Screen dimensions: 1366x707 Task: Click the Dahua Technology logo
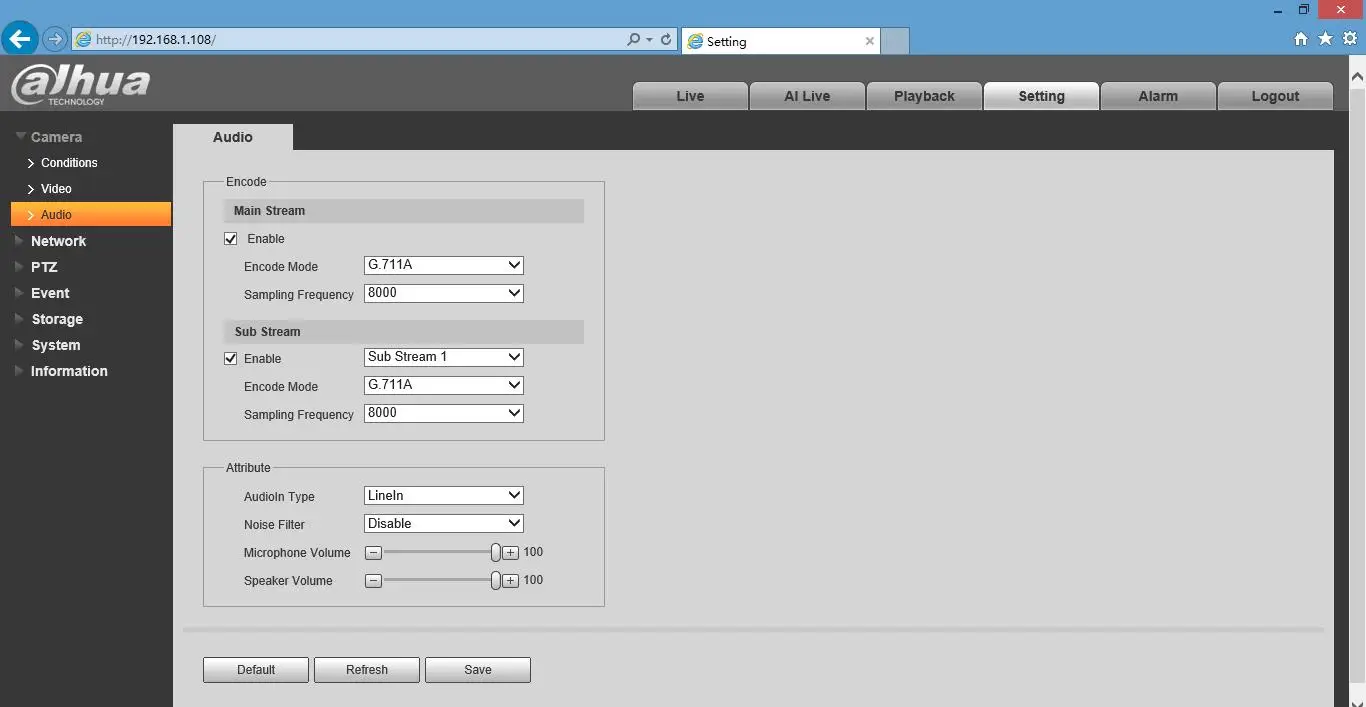[80, 84]
